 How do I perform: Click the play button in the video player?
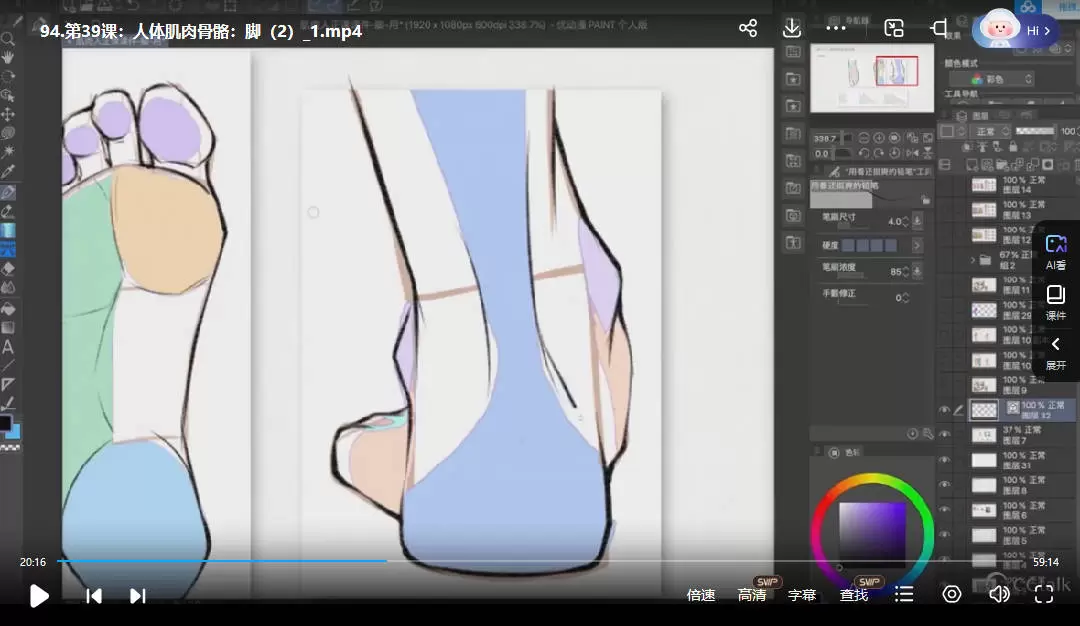point(39,596)
